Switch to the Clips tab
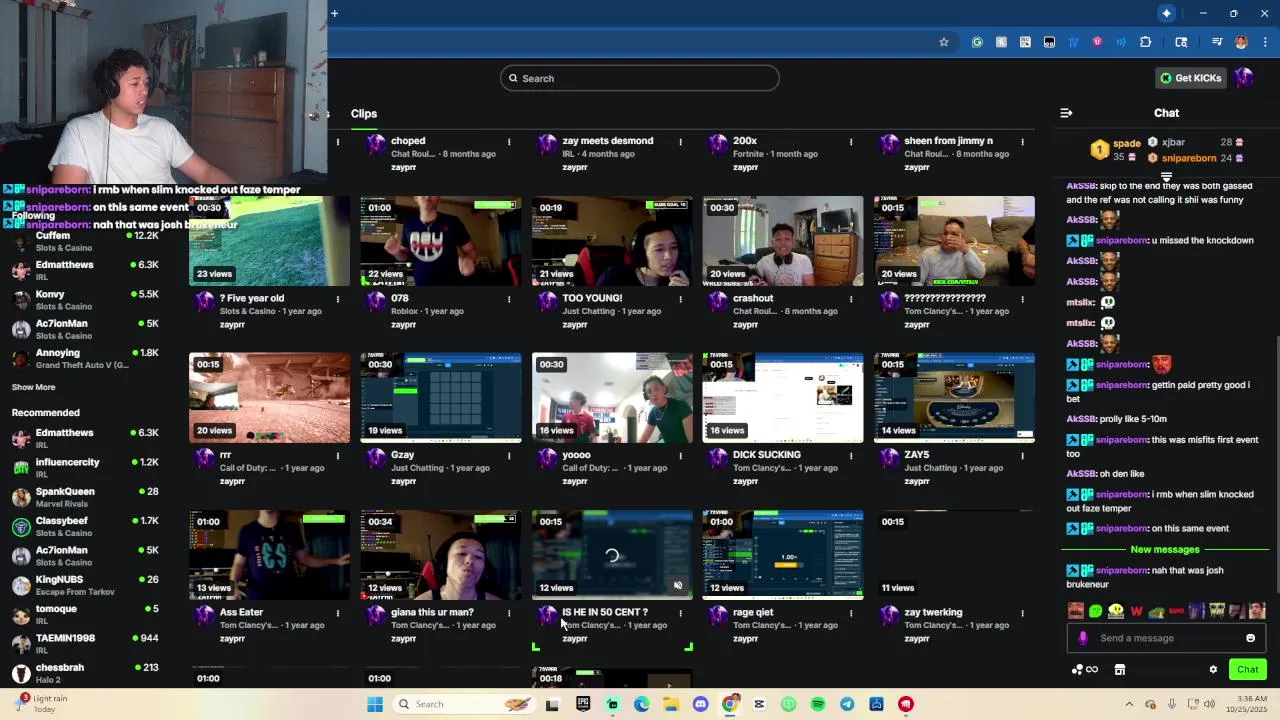 tap(364, 114)
